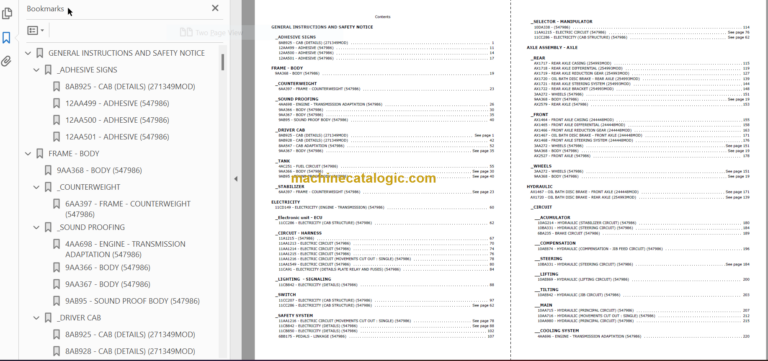Viewport: 768px width, 361px height.
Task: Click '_REAR' heading under Axle Assembly
Action: pos(538,58)
